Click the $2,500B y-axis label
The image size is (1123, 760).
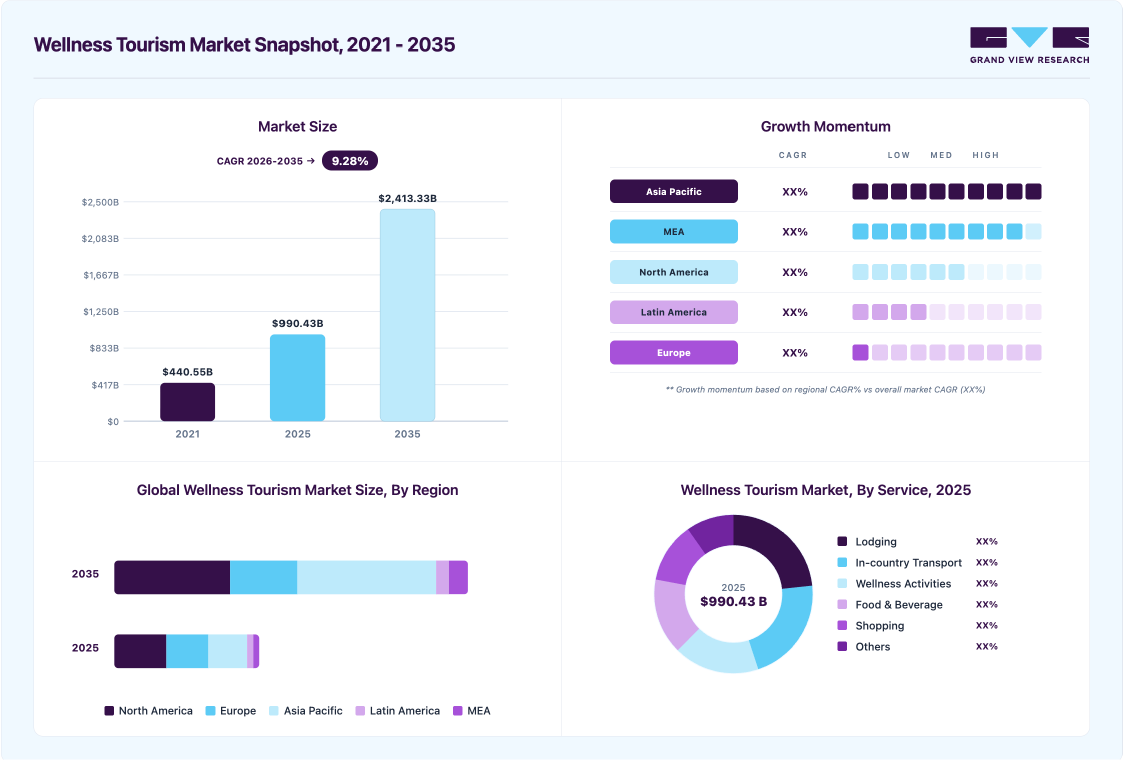click(100, 202)
